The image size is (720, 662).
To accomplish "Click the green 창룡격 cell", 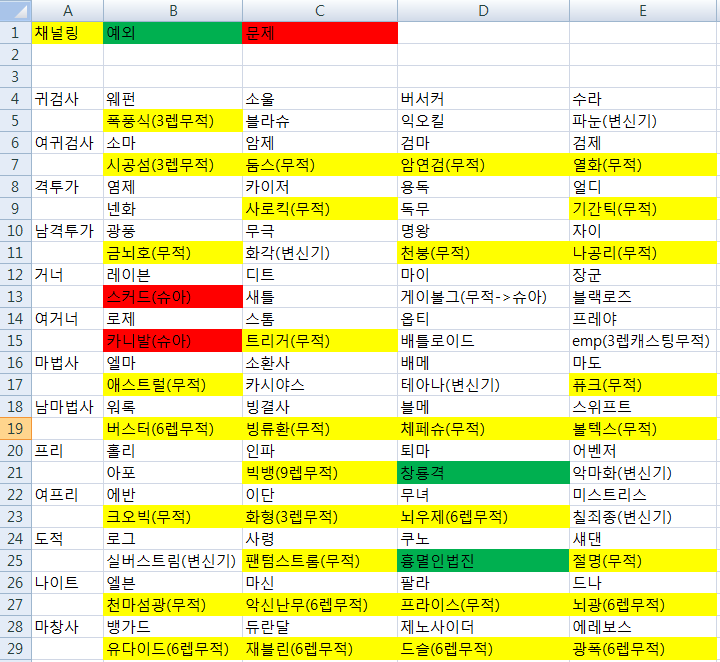I will coord(483,472).
